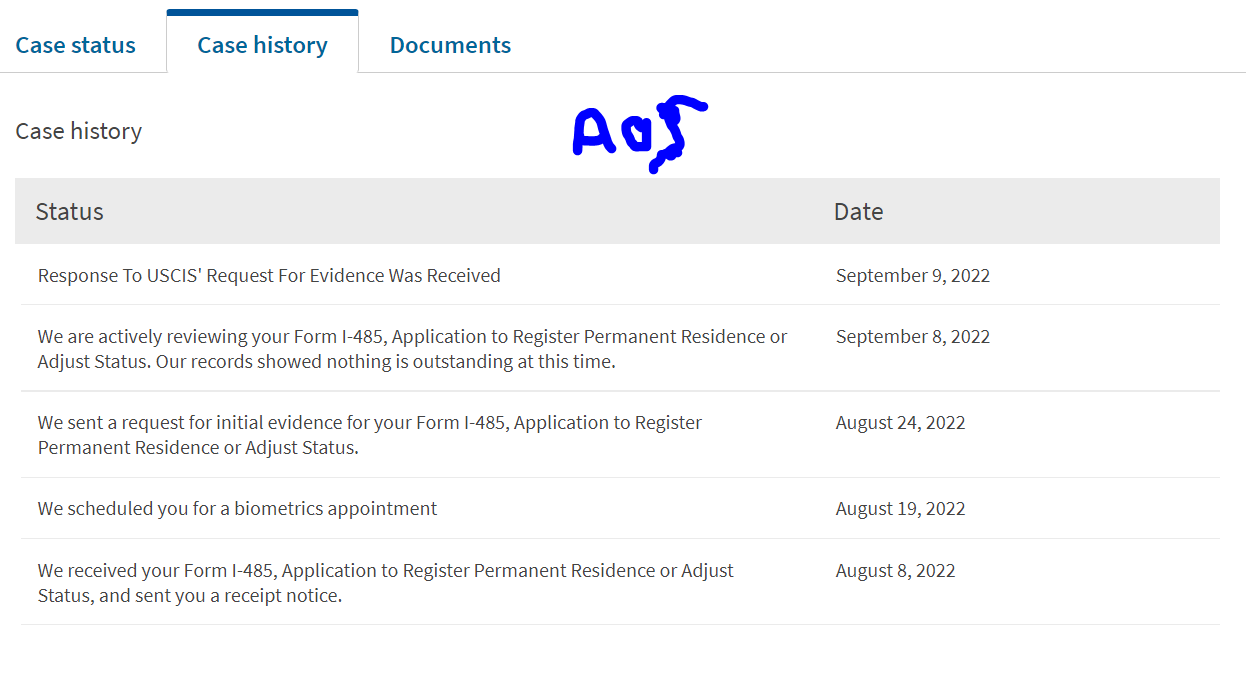Viewport: 1246px width, 673px height.
Task: Click the August 24, 2022 date
Action: click(x=901, y=422)
